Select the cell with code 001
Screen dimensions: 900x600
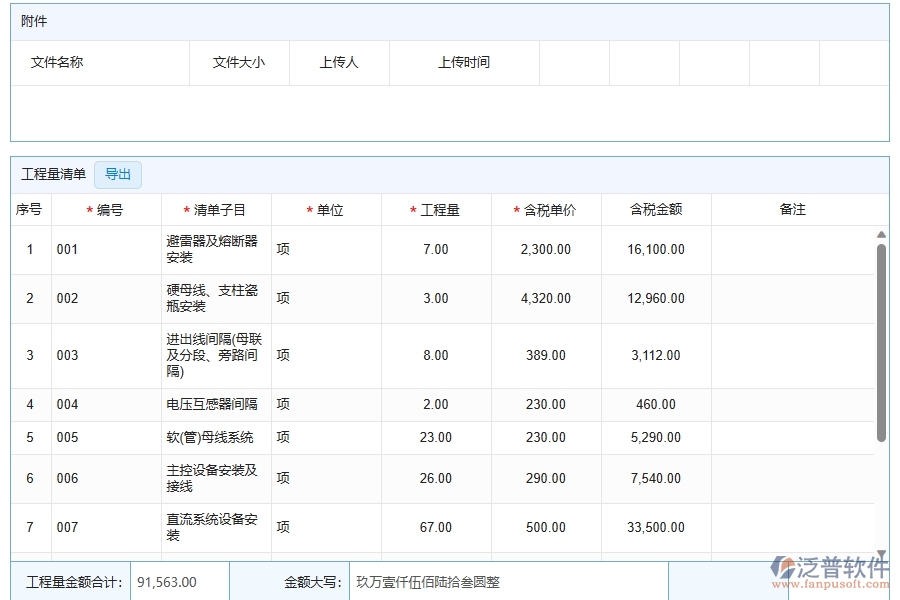pyautogui.click(x=106, y=250)
